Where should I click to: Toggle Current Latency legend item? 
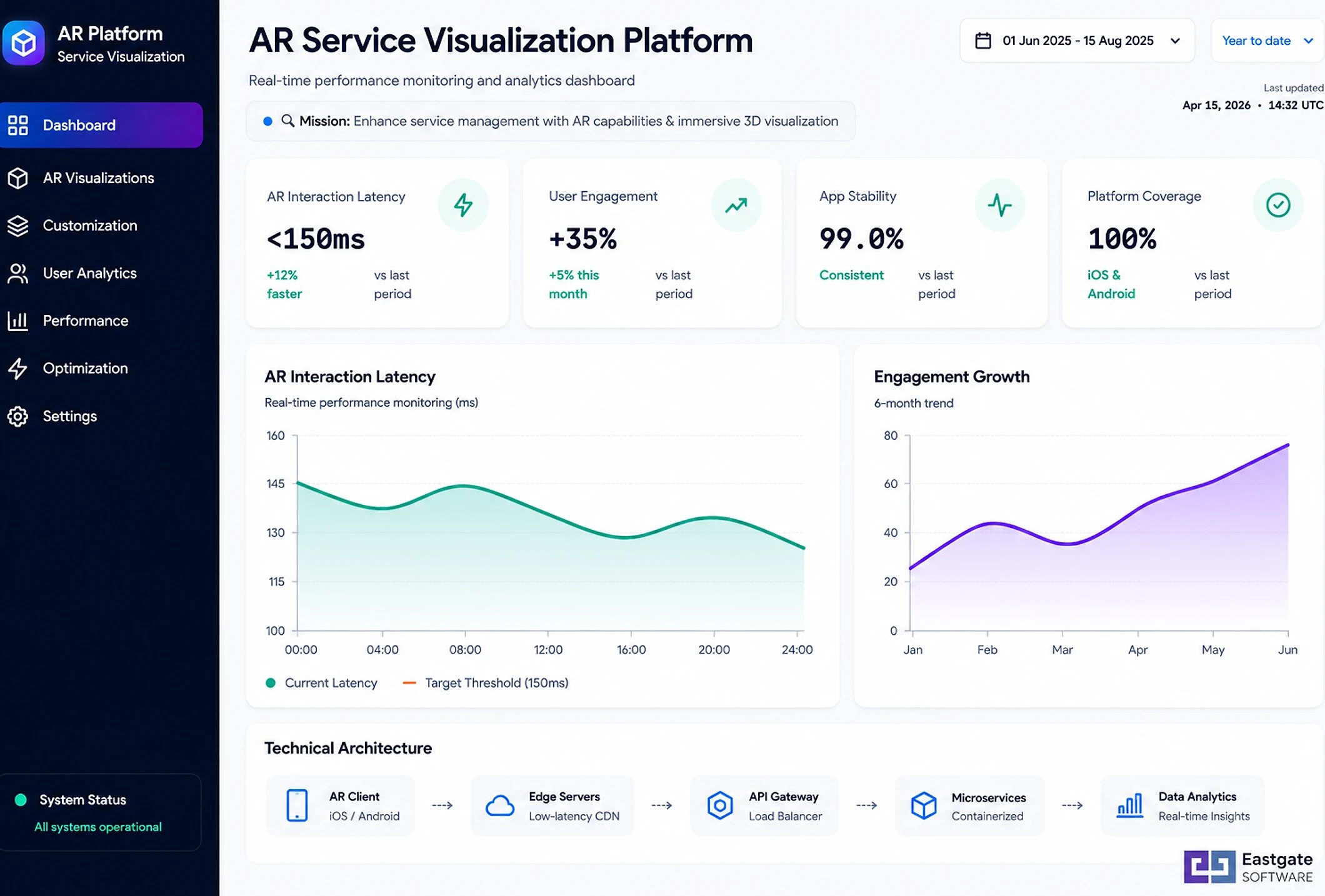[322, 683]
